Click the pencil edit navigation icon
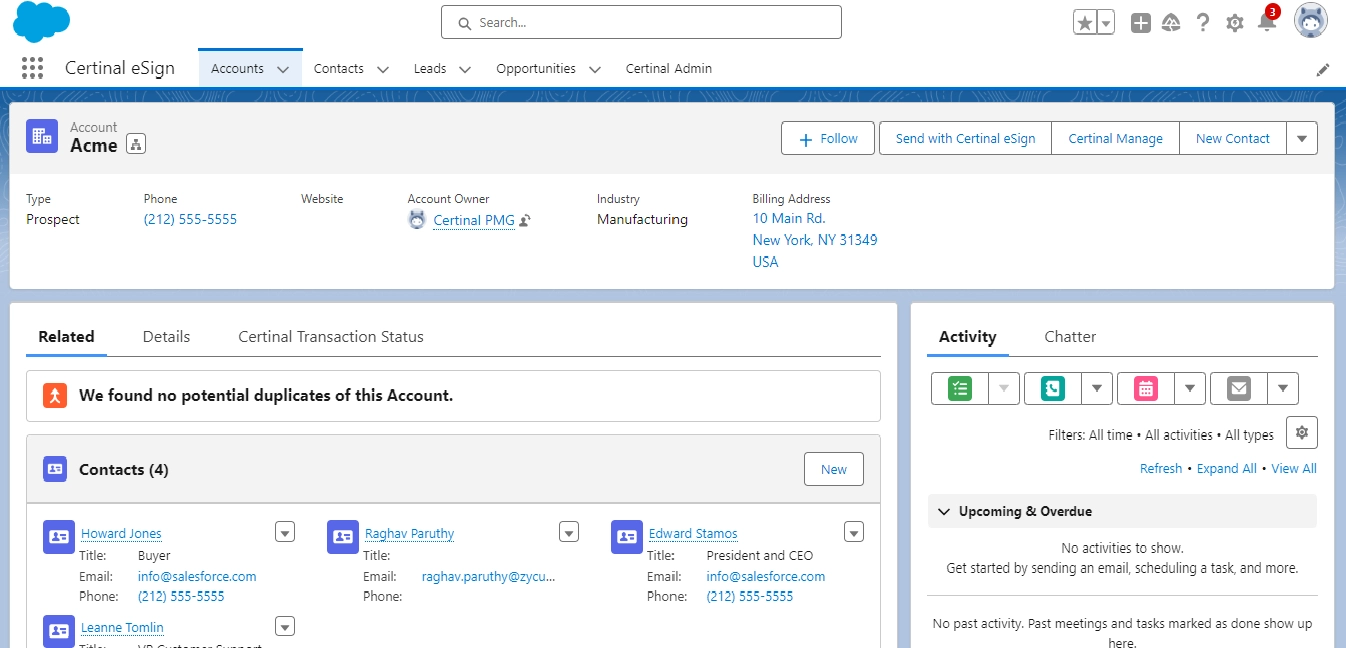Image resolution: width=1346 pixels, height=648 pixels. [1323, 70]
